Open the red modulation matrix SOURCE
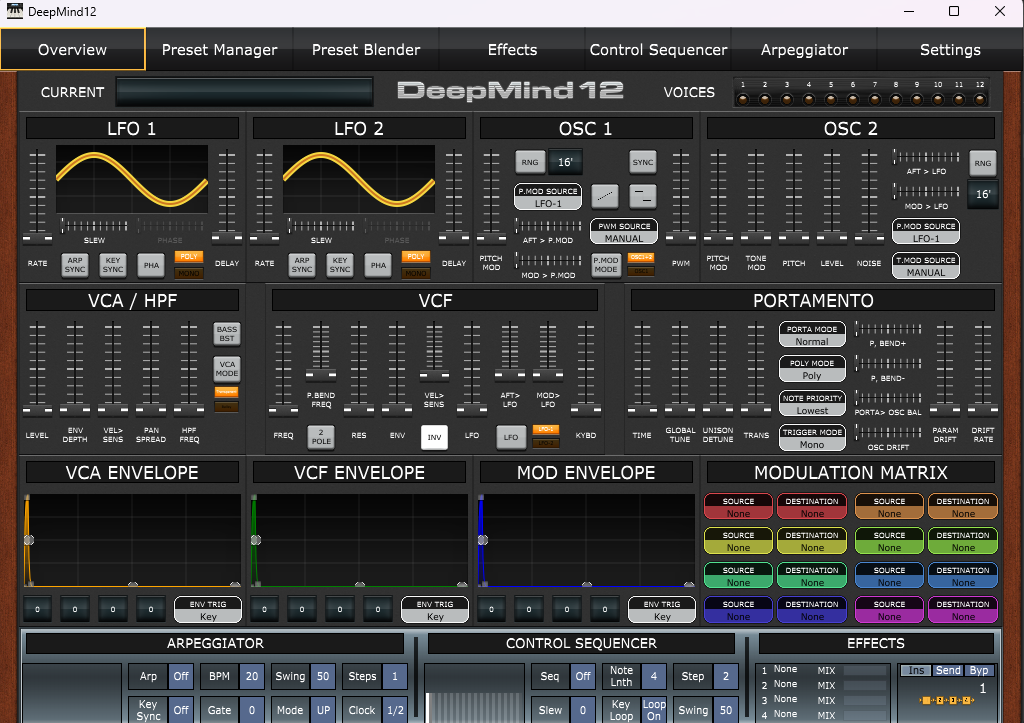This screenshot has width=1024, height=723. (x=738, y=507)
